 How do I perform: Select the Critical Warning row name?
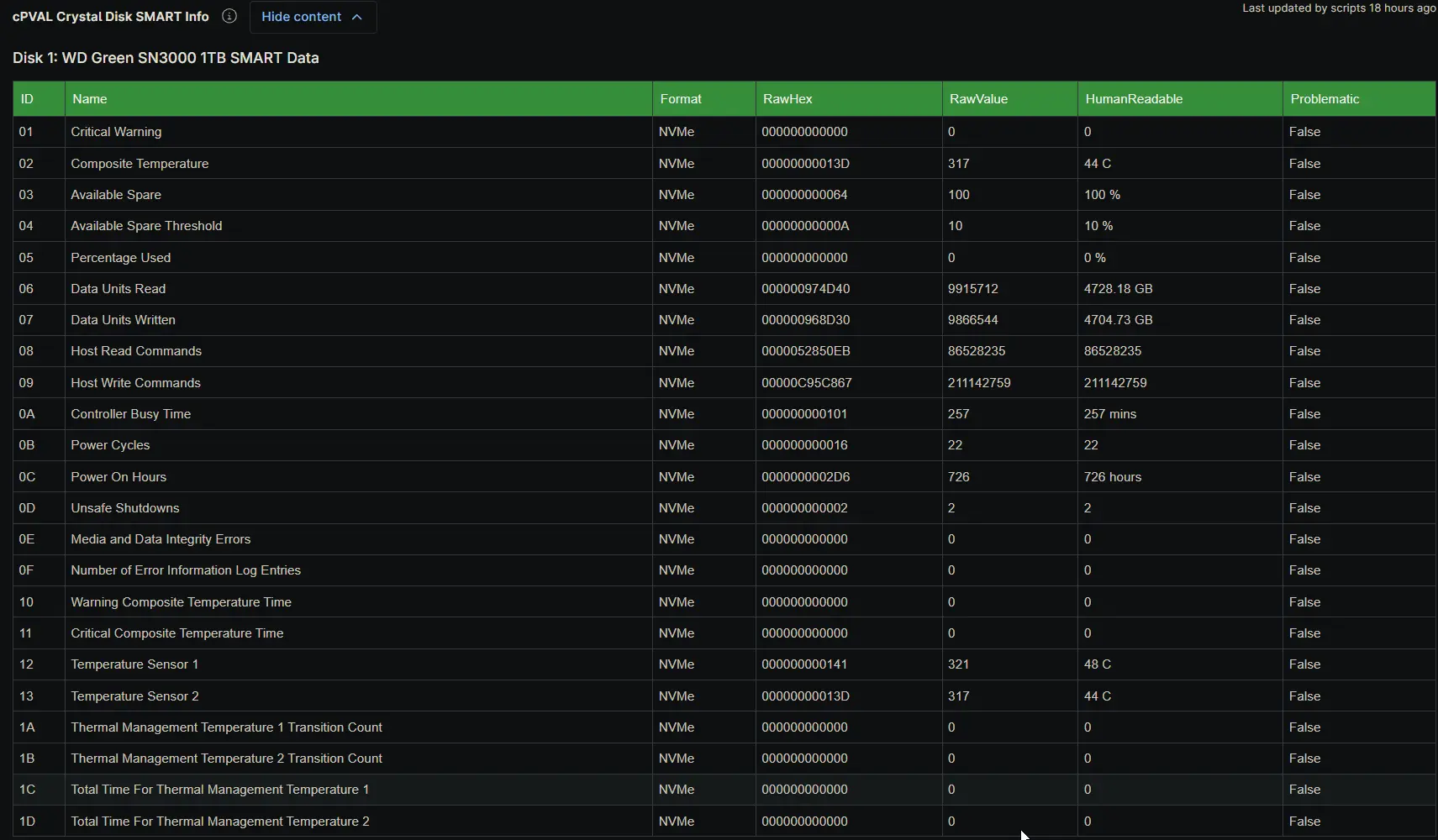116,132
